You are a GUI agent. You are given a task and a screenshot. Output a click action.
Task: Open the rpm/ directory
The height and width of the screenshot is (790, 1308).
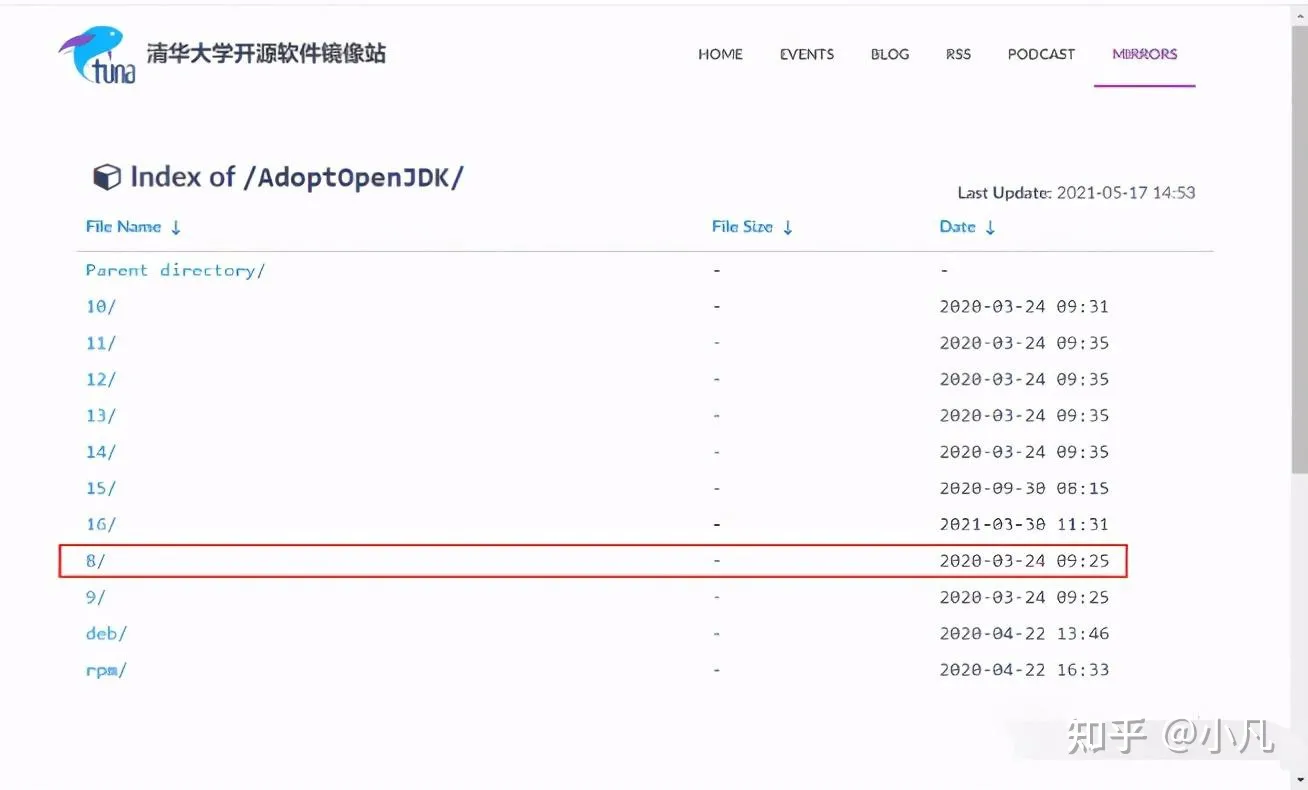106,670
